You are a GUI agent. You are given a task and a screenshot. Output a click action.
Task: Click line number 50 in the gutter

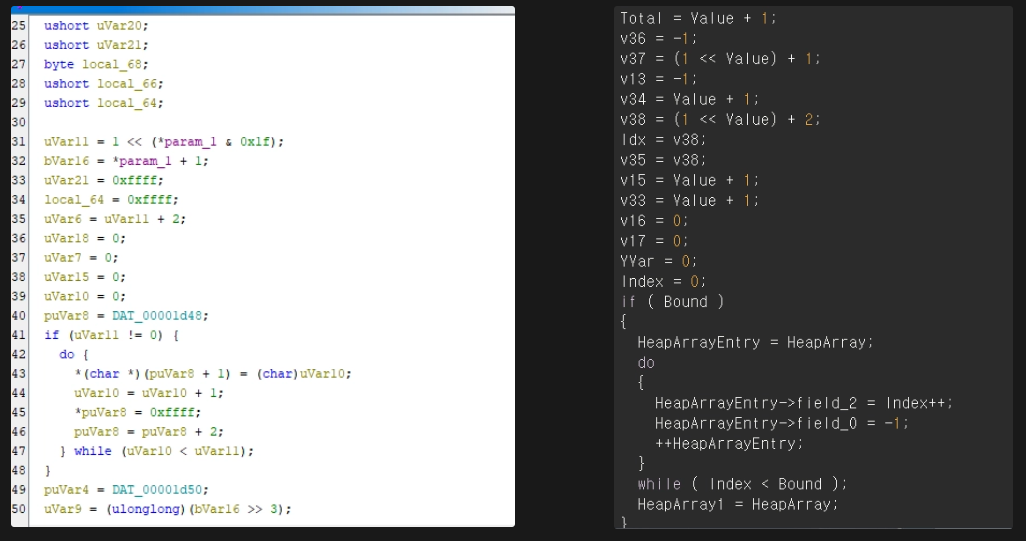click(19, 508)
